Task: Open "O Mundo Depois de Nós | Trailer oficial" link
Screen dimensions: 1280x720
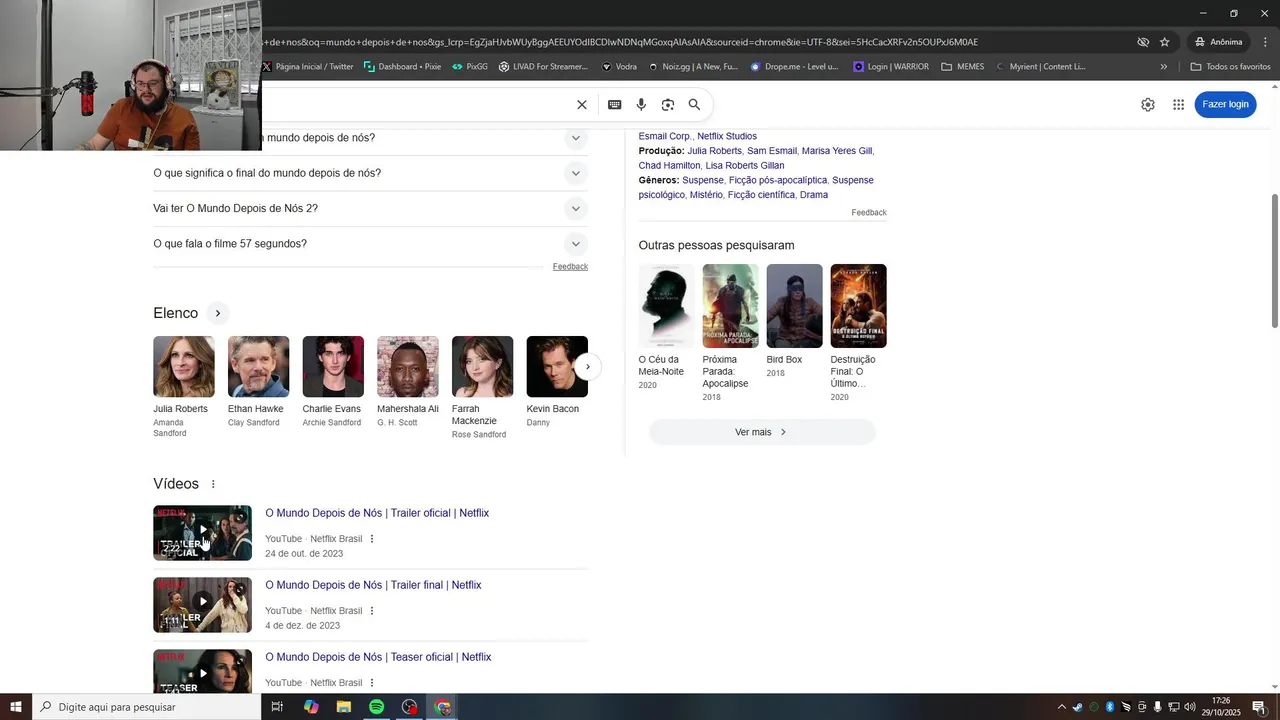Action: click(377, 513)
